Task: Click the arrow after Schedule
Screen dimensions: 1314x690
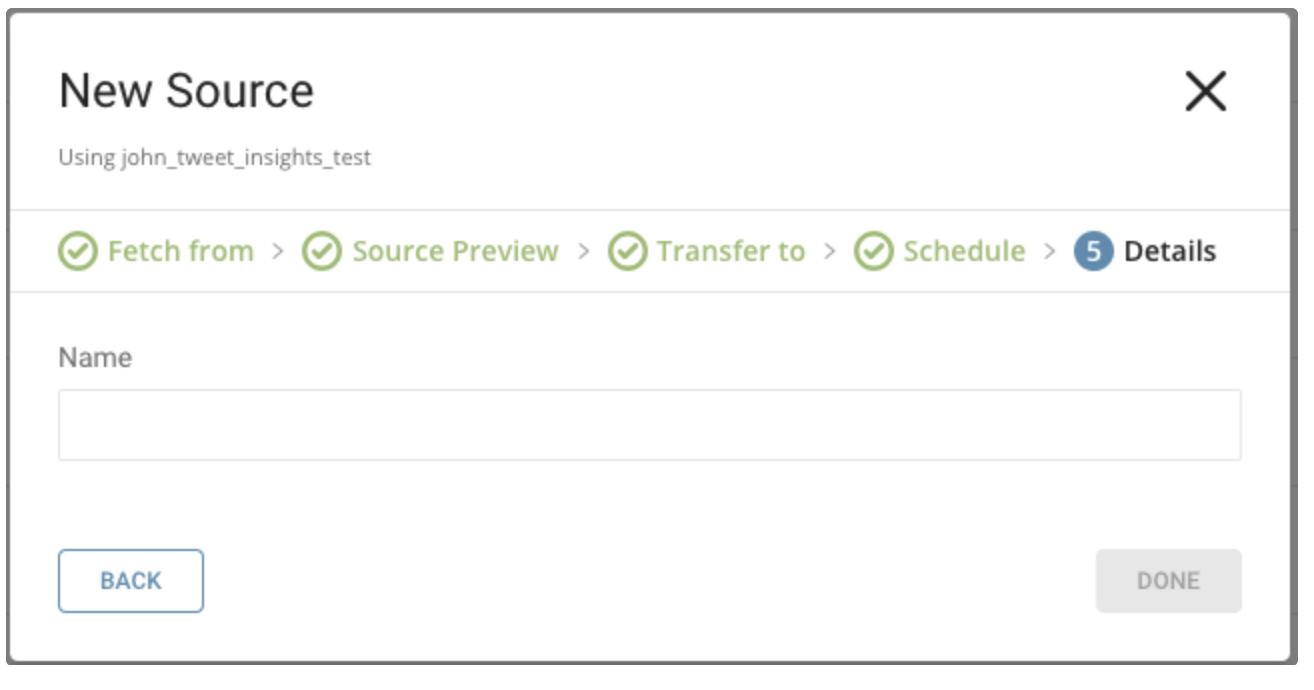Action: tap(1049, 251)
